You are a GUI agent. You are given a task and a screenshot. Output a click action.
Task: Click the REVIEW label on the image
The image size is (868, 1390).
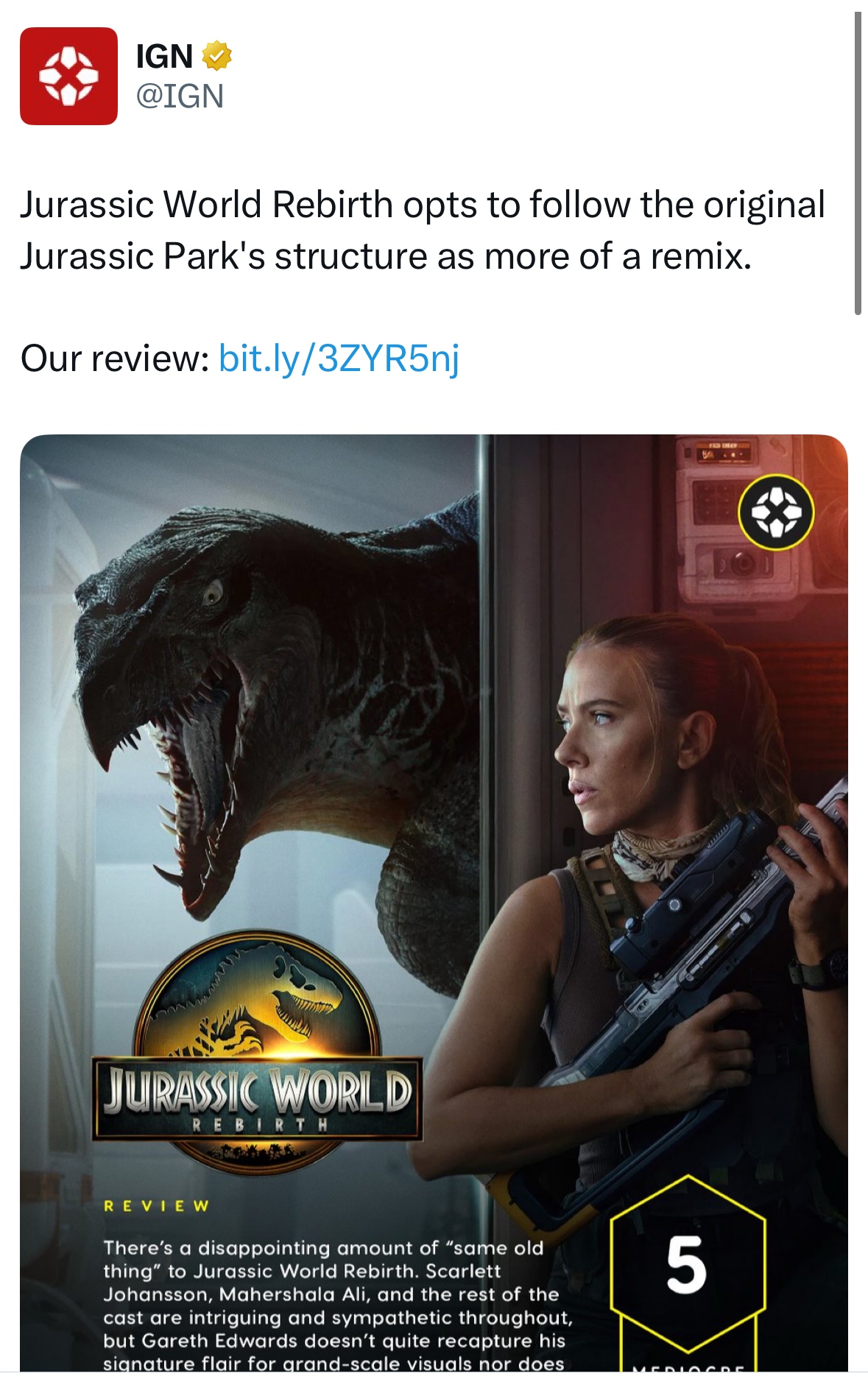point(157,1206)
